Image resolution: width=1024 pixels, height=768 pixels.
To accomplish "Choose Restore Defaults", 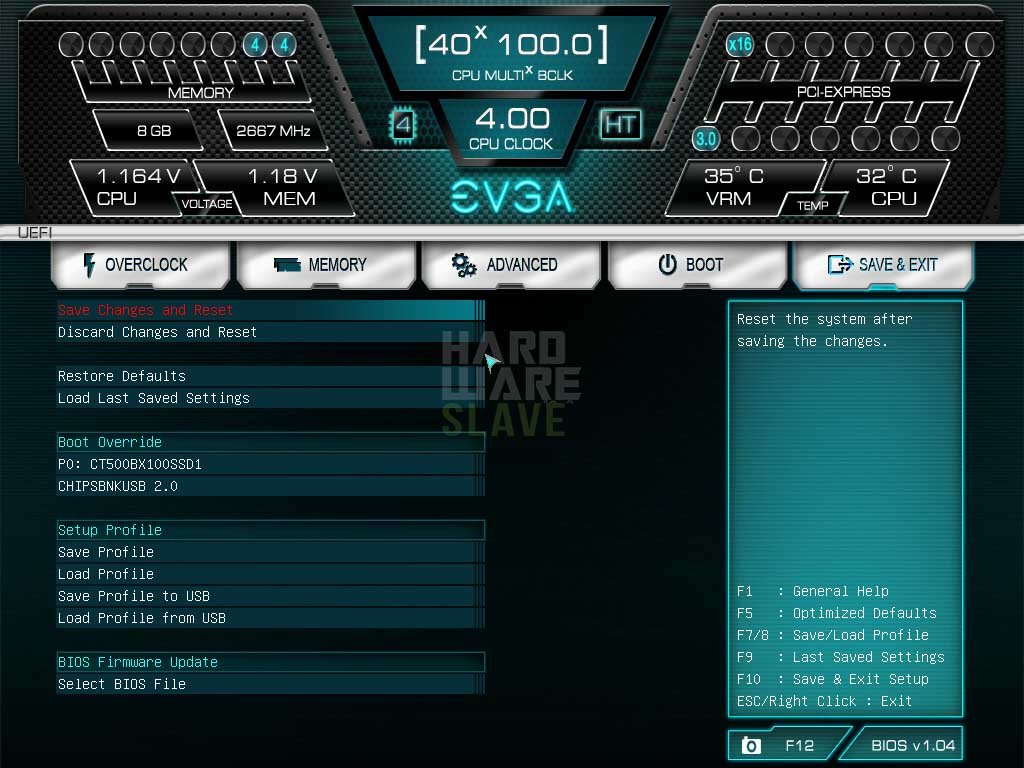I will click(x=270, y=376).
